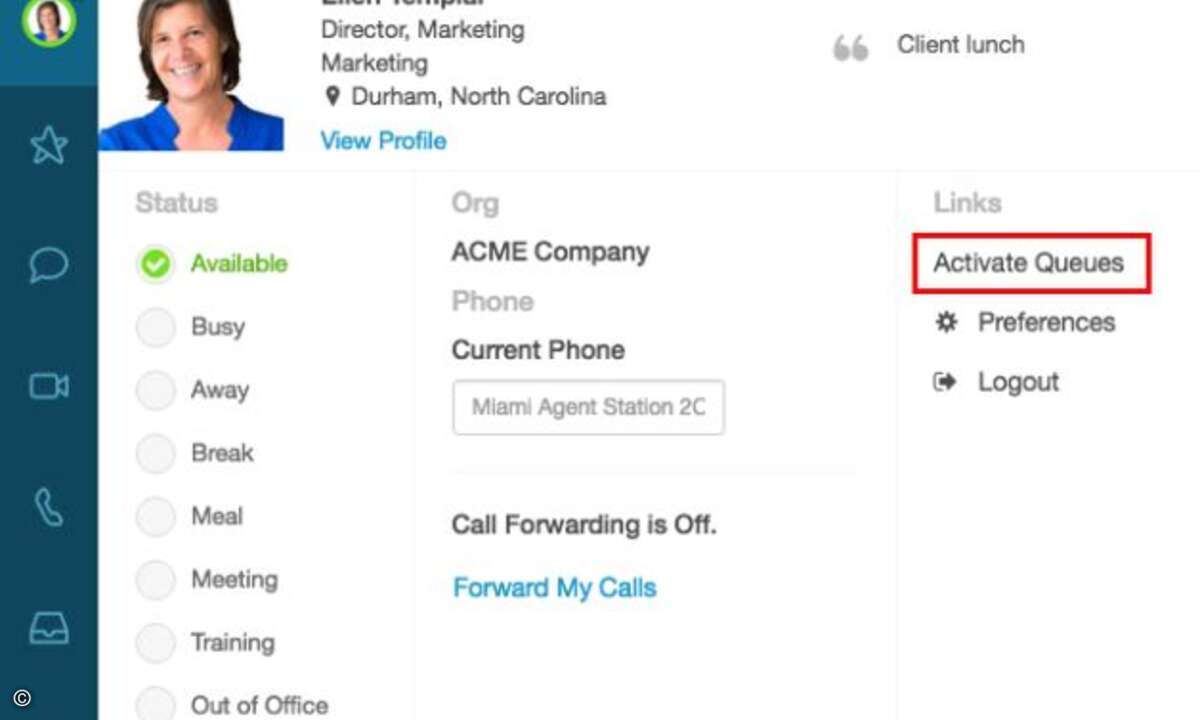Open the Current Phone station field

pyautogui.click(x=588, y=407)
